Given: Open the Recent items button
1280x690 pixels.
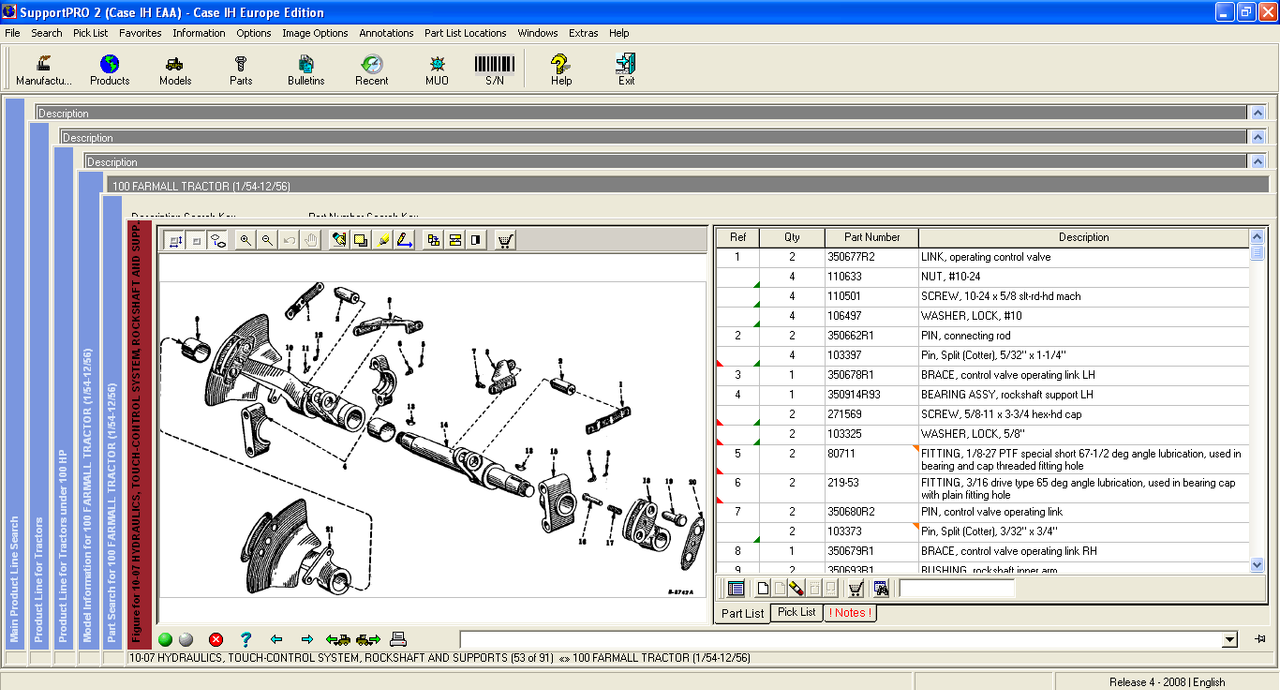Looking at the screenshot, I should 372,70.
